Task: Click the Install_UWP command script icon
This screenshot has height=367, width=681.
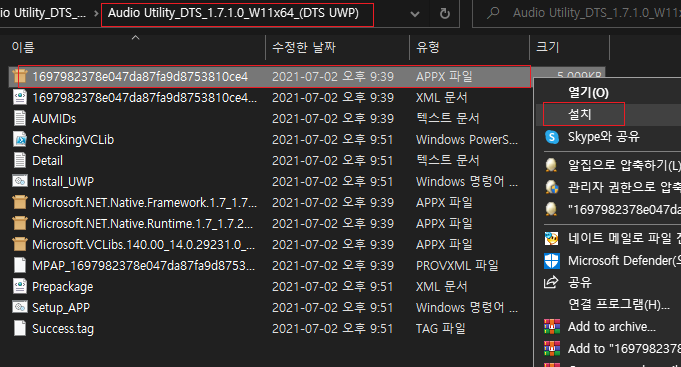Action: [x=20, y=181]
